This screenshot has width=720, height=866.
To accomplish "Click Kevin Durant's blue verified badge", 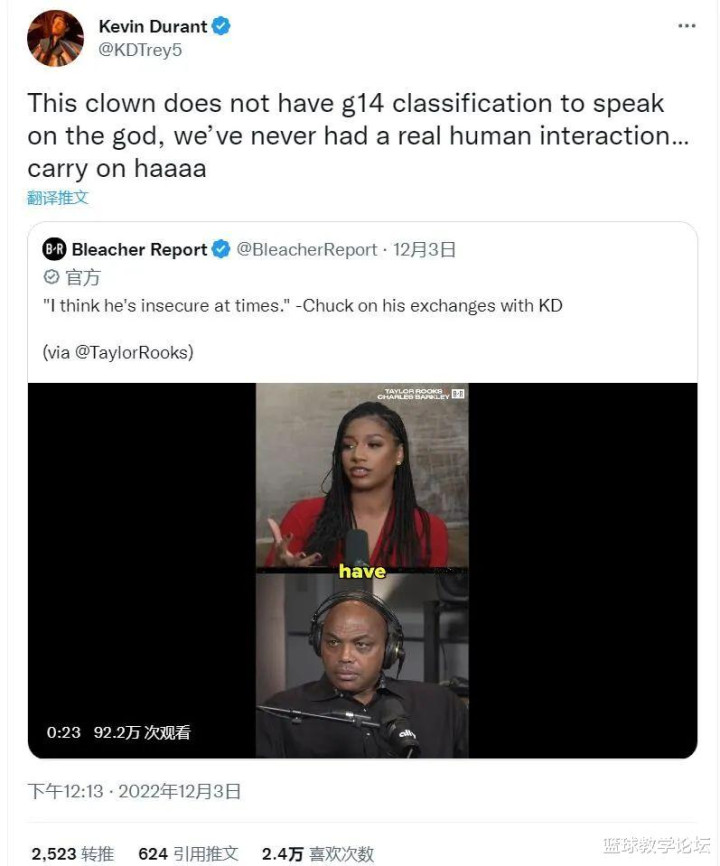I will [x=221, y=26].
